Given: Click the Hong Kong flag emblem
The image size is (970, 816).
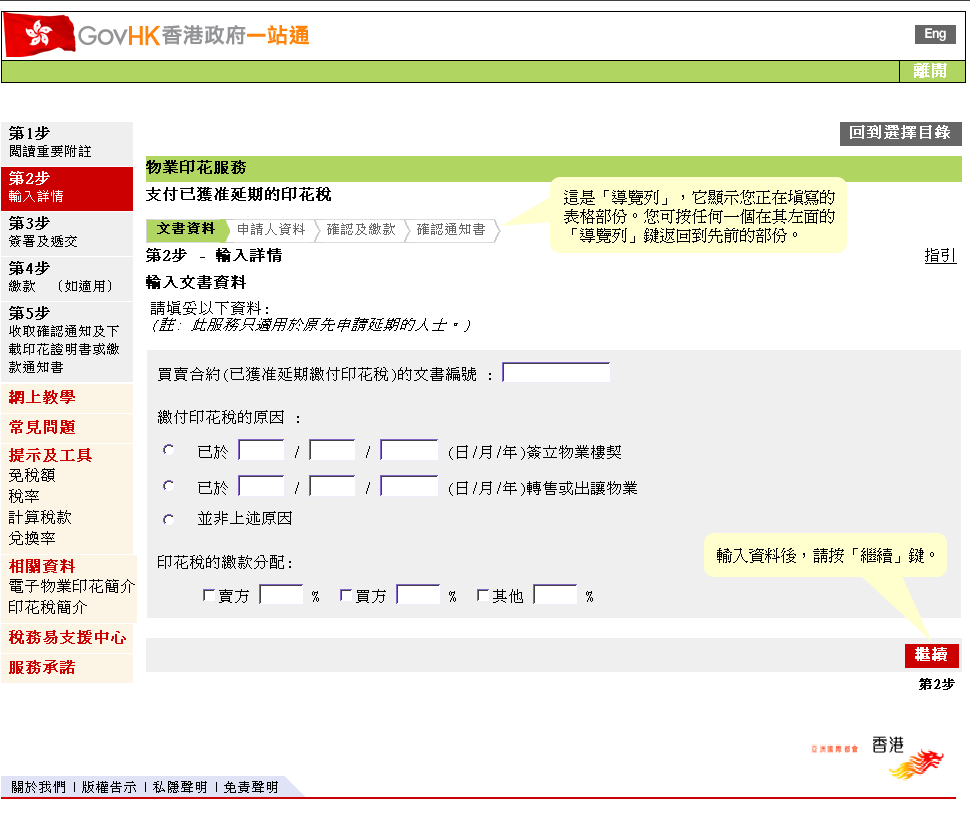Looking at the screenshot, I should pyautogui.click(x=38, y=33).
